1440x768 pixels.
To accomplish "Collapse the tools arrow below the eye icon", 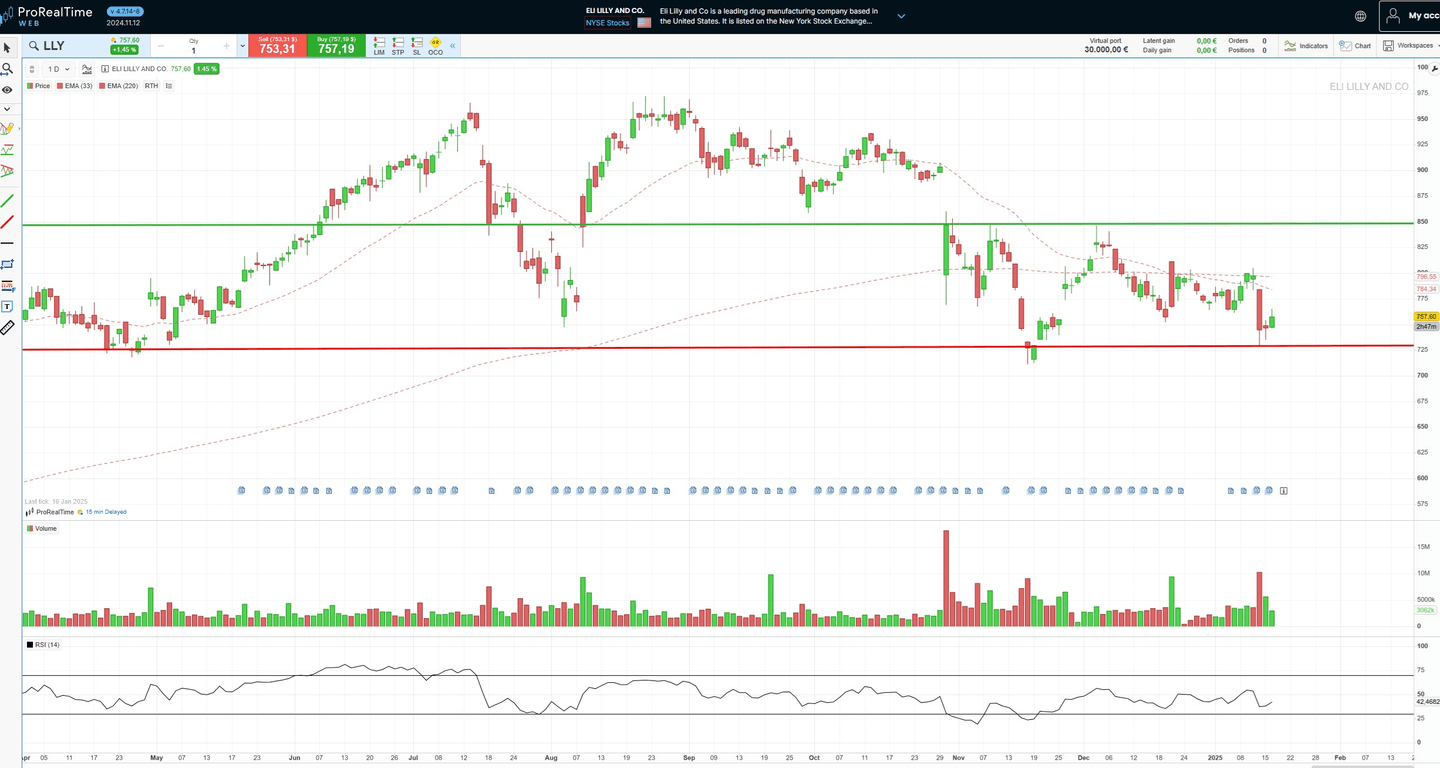I will pyautogui.click(x=7, y=109).
